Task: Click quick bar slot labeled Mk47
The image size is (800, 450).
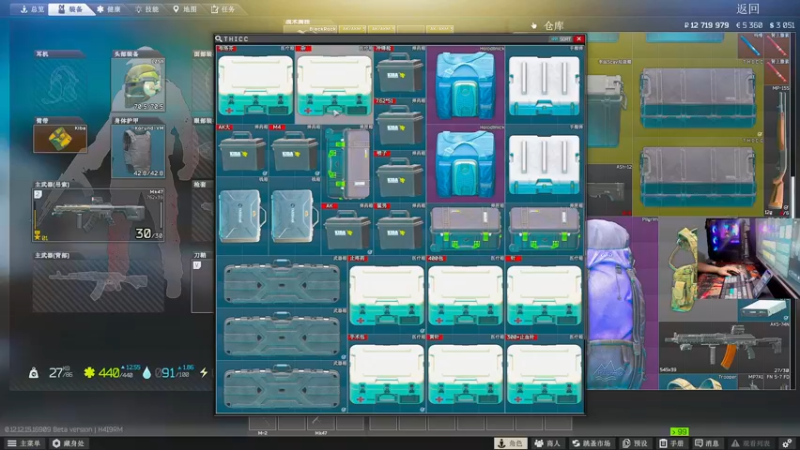Action: [x=321, y=423]
